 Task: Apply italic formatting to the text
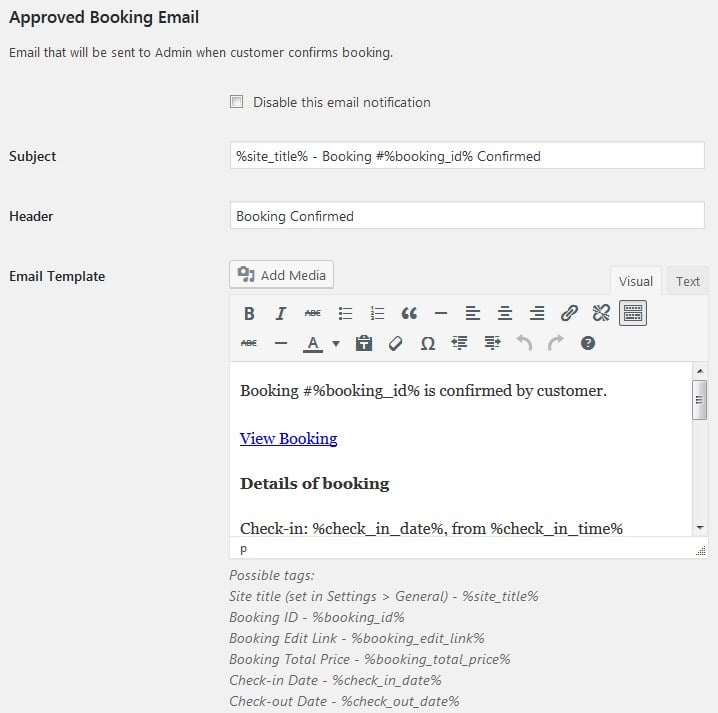pos(281,313)
